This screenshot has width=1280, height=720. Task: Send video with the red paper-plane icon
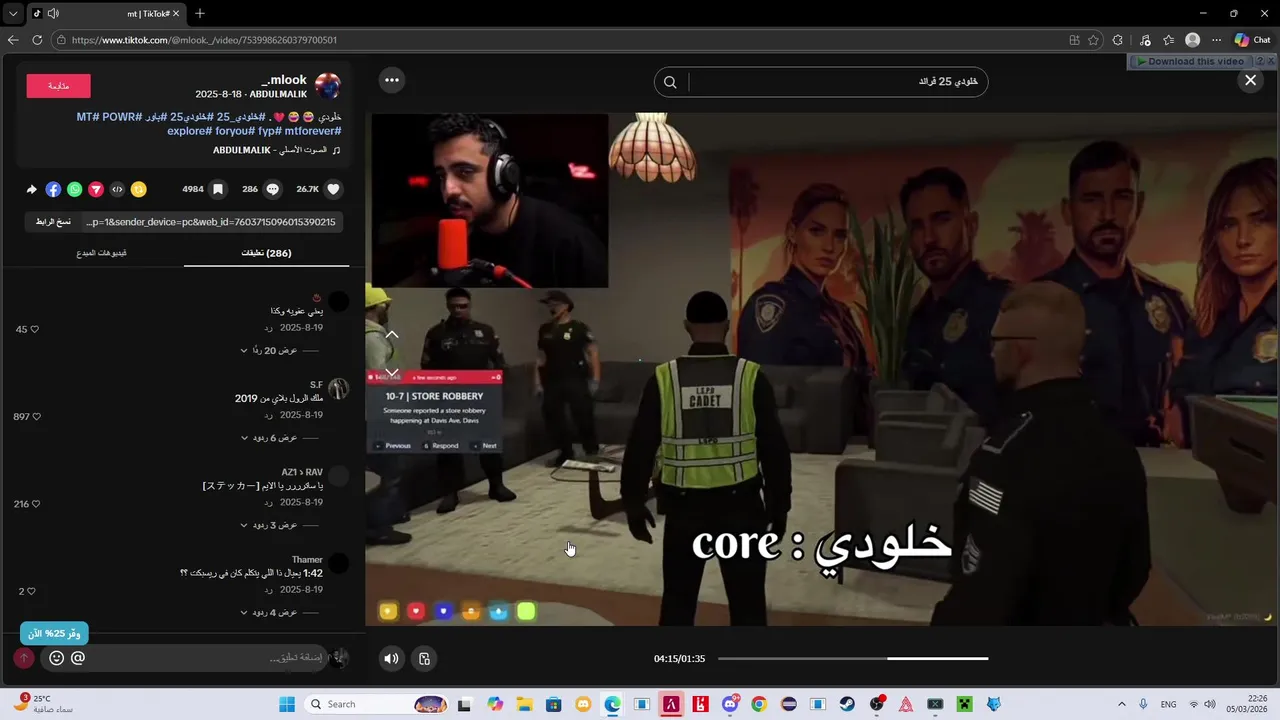click(96, 189)
